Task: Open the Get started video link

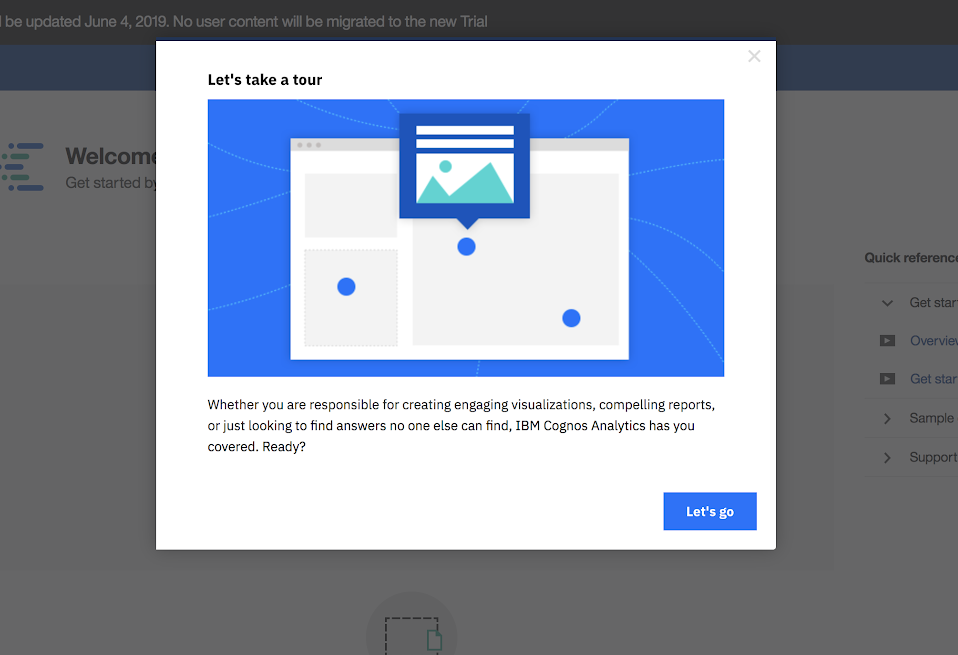Action: (934, 379)
